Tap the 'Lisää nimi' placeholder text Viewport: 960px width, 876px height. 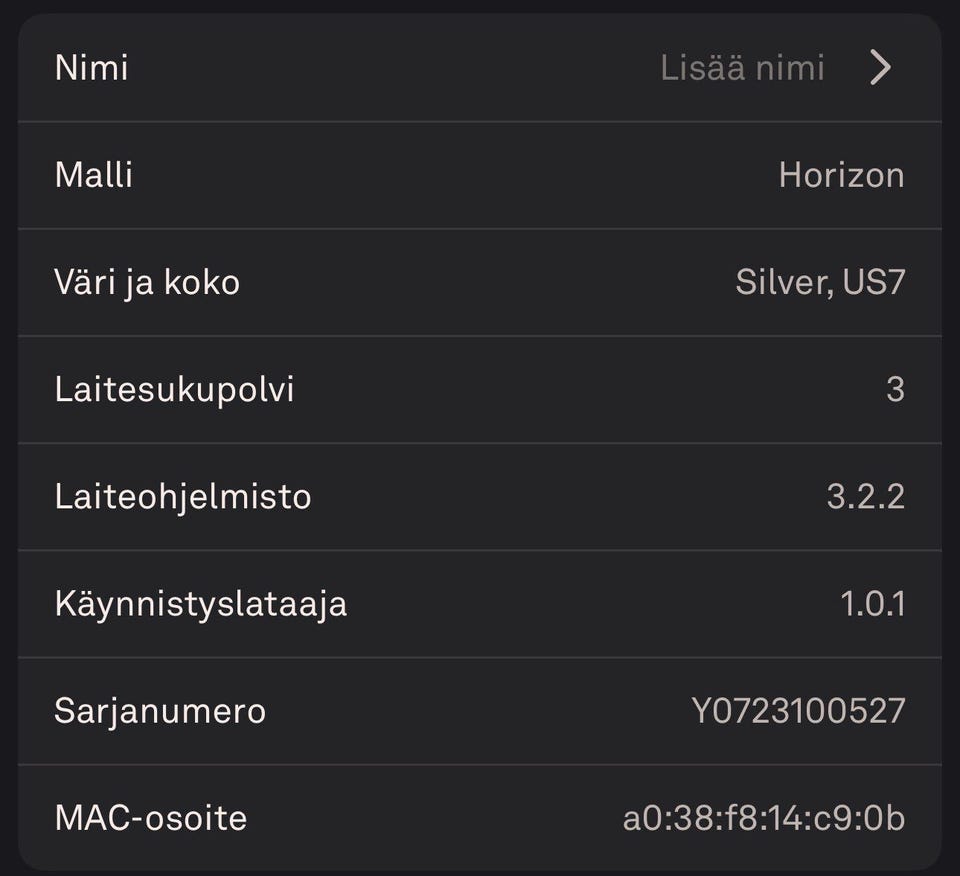742,68
